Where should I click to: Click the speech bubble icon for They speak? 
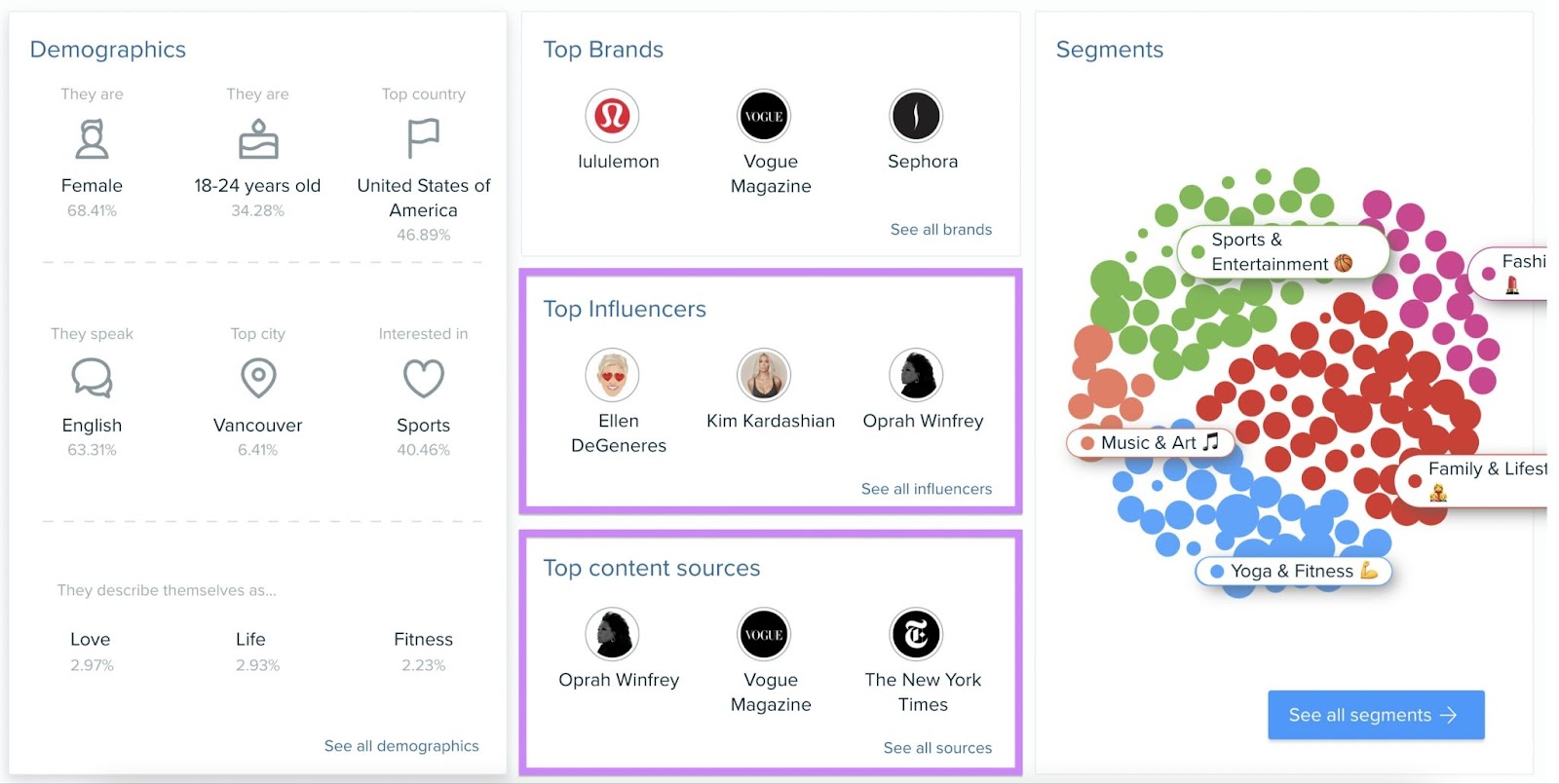tap(92, 378)
